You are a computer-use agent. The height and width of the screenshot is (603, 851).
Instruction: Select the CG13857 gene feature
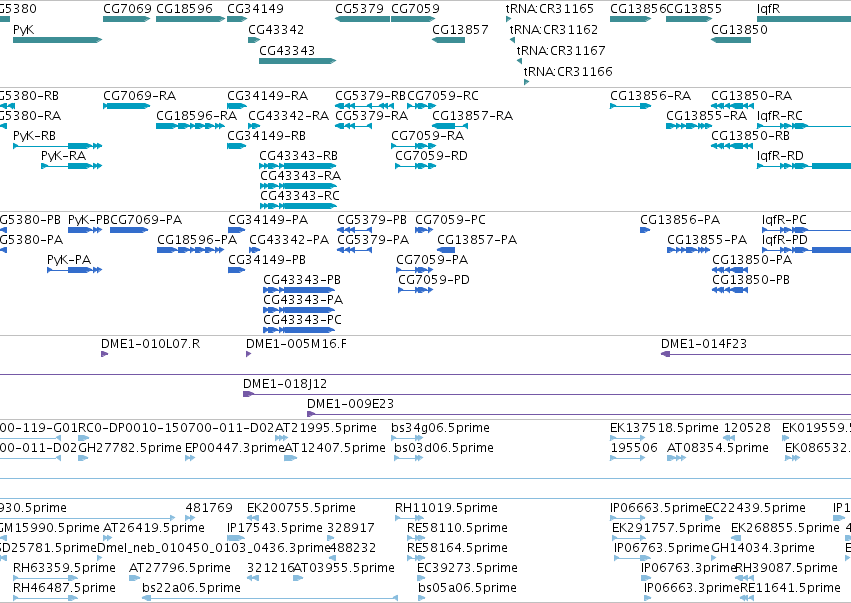pos(448,40)
